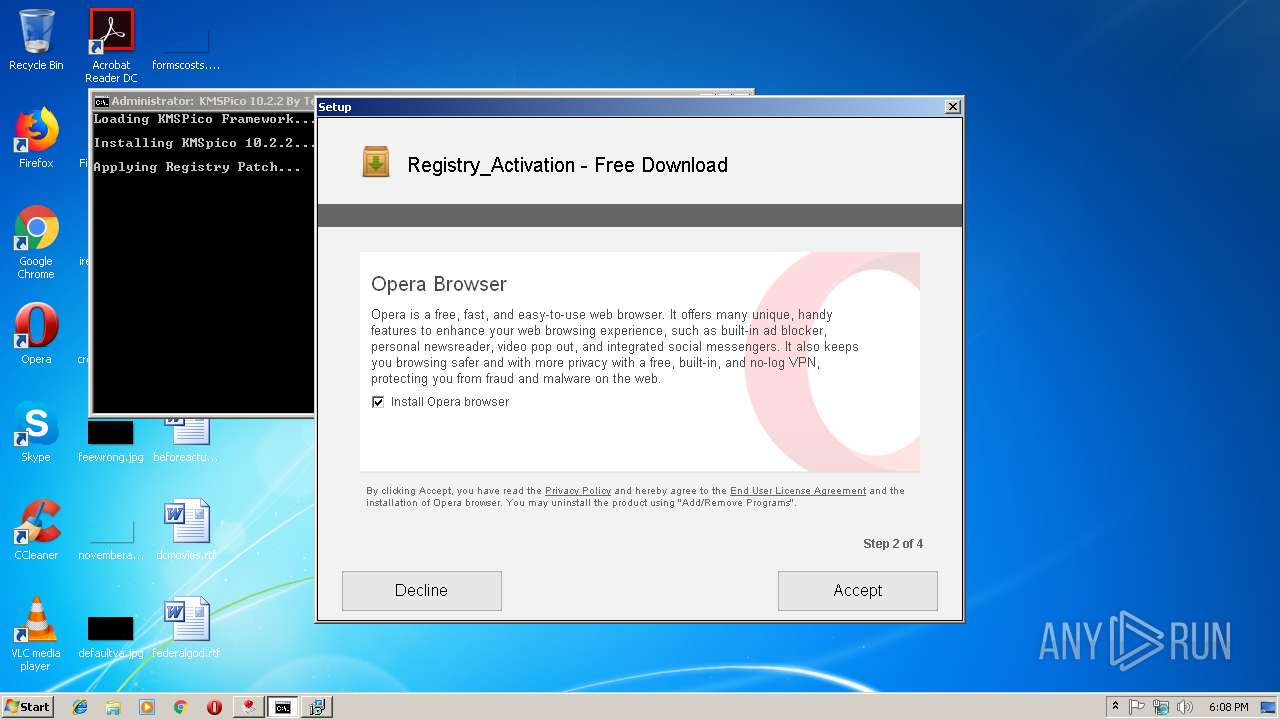Open the End User License Agreement link
Screen dimensions: 1280x720
[x=798, y=491]
